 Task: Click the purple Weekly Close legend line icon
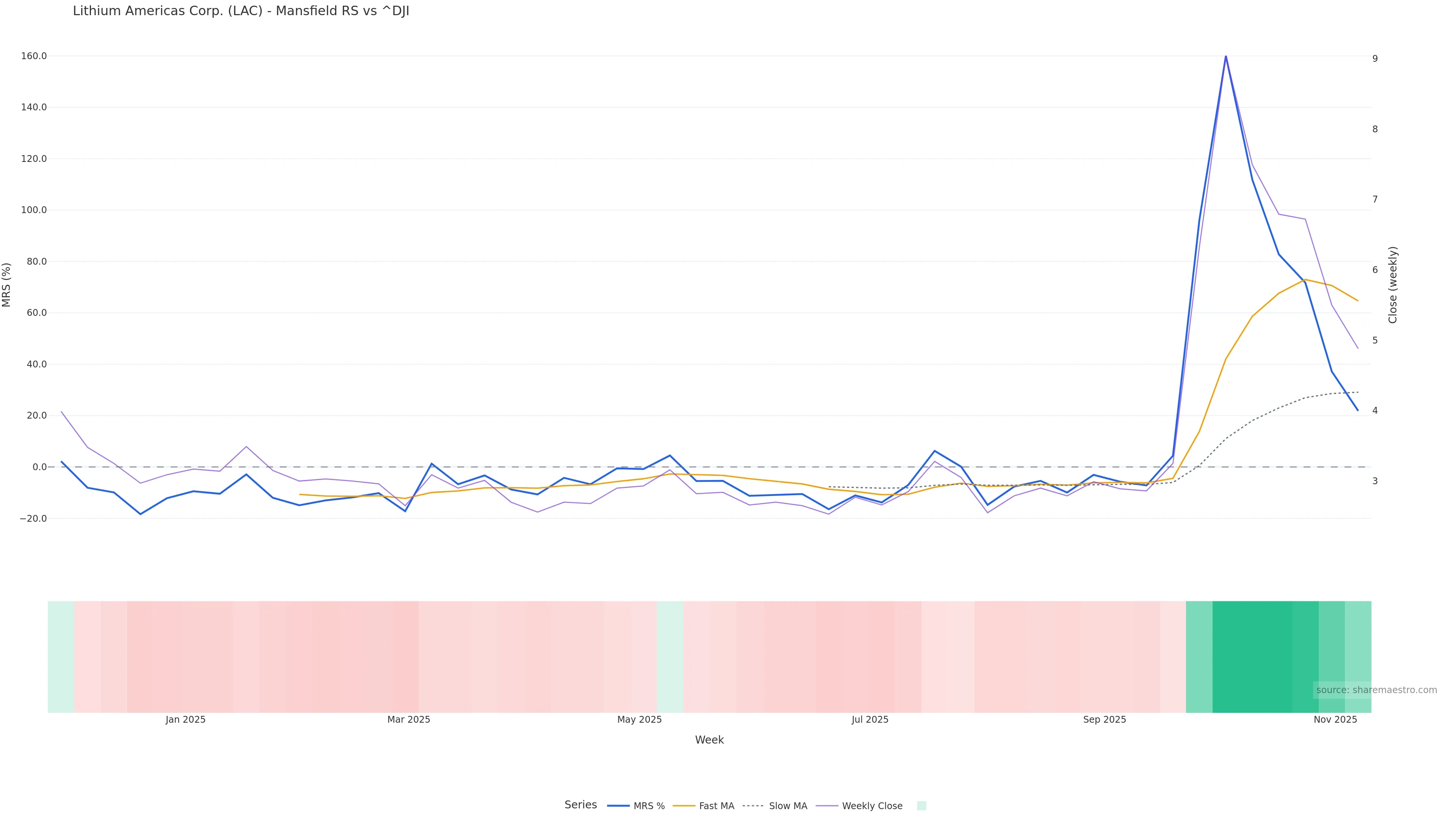click(827, 806)
